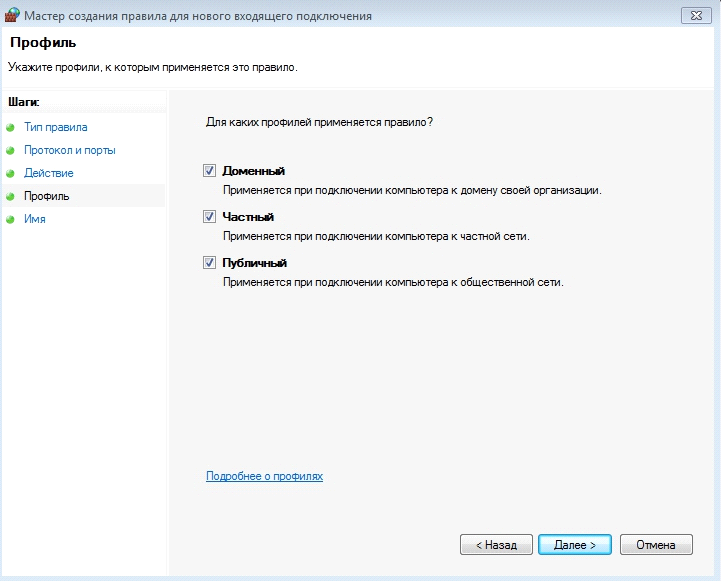This screenshot has height=581, width=721.
Task: Go to the Имя step
Action: point(35,219)
